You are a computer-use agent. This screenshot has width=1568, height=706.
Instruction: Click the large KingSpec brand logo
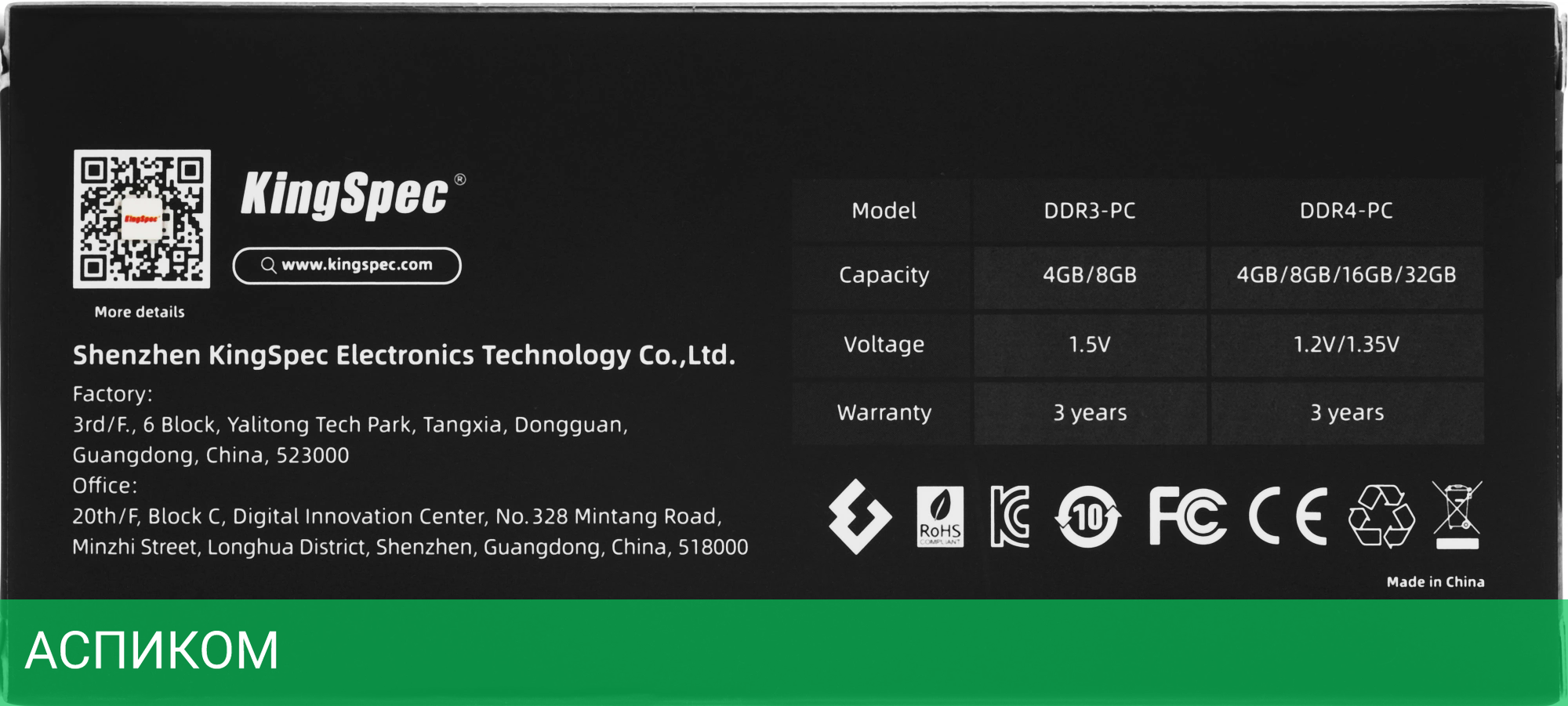[x=353, y=194]
